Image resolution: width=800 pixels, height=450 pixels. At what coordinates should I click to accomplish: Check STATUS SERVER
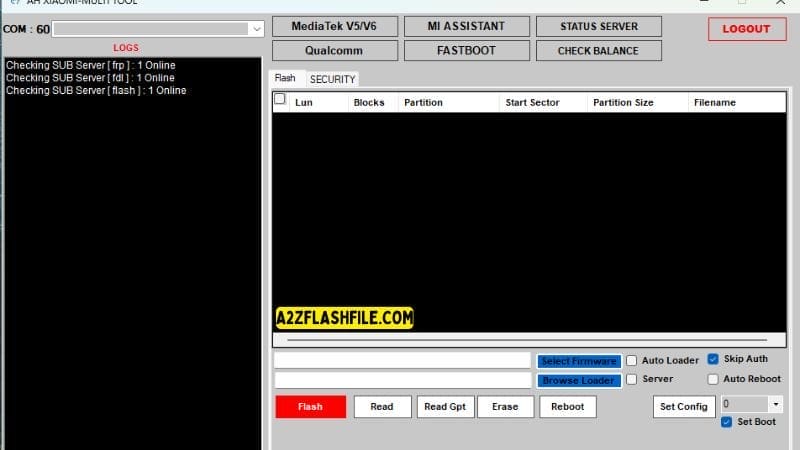pyautogui.click(x=598, y=27)
